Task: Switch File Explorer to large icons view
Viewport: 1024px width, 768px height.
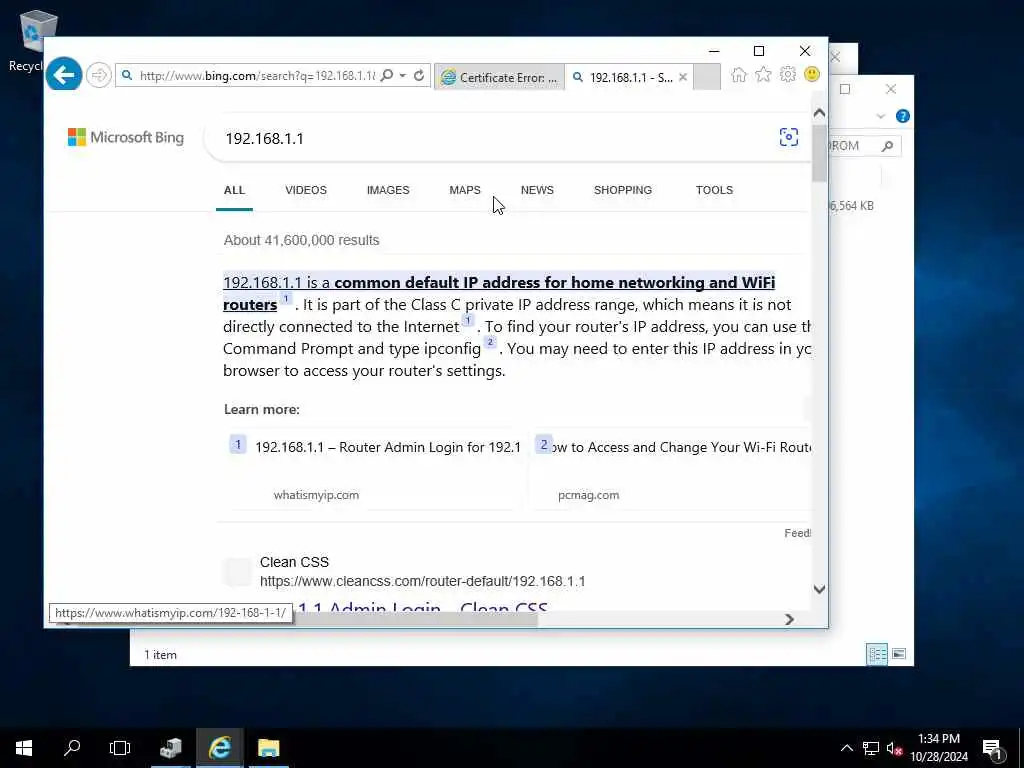Action: click(899, 654)
